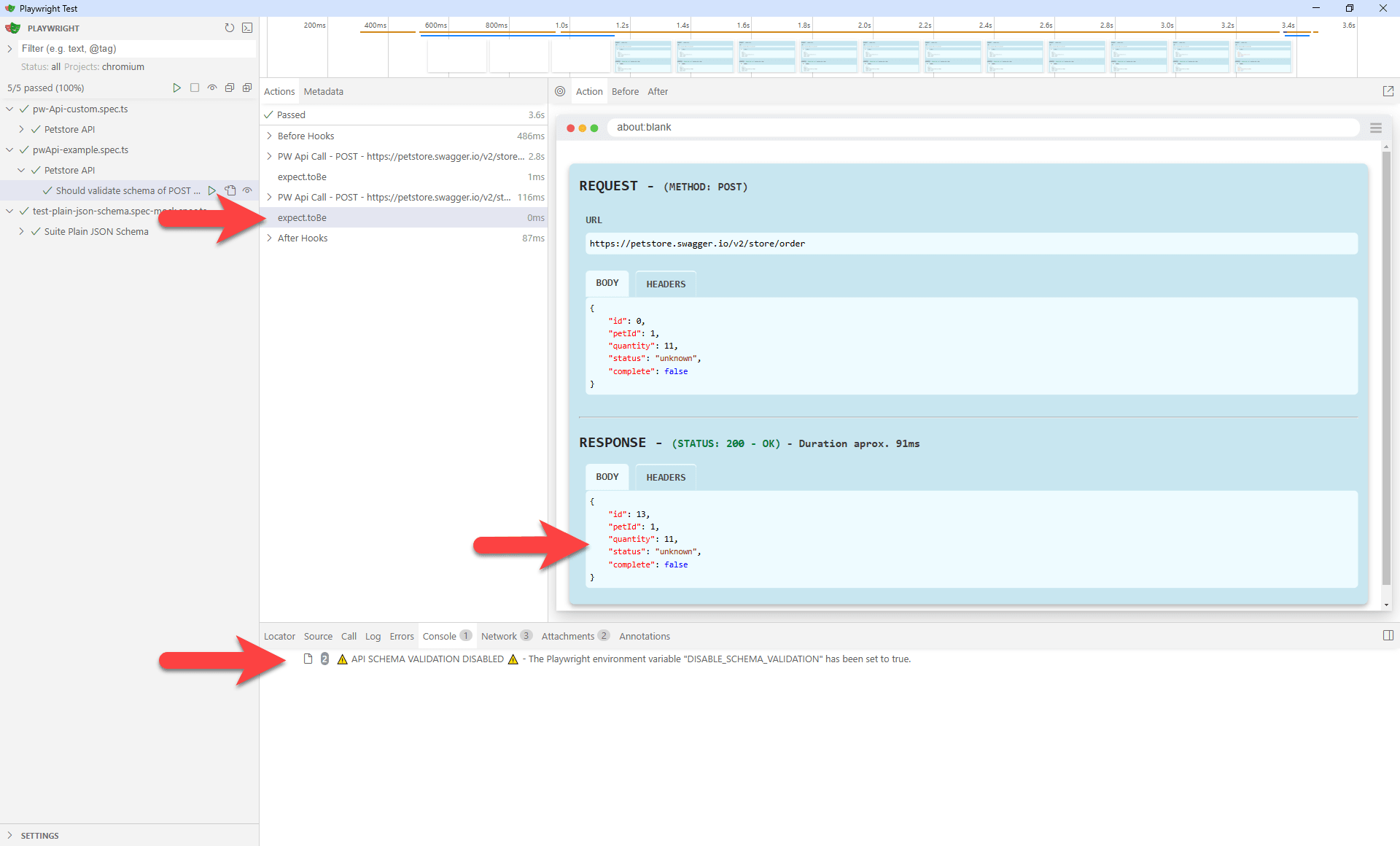Toggle the split panel icon bottom right
This screenshot has height=846, width=1400.
(1388, 635)
